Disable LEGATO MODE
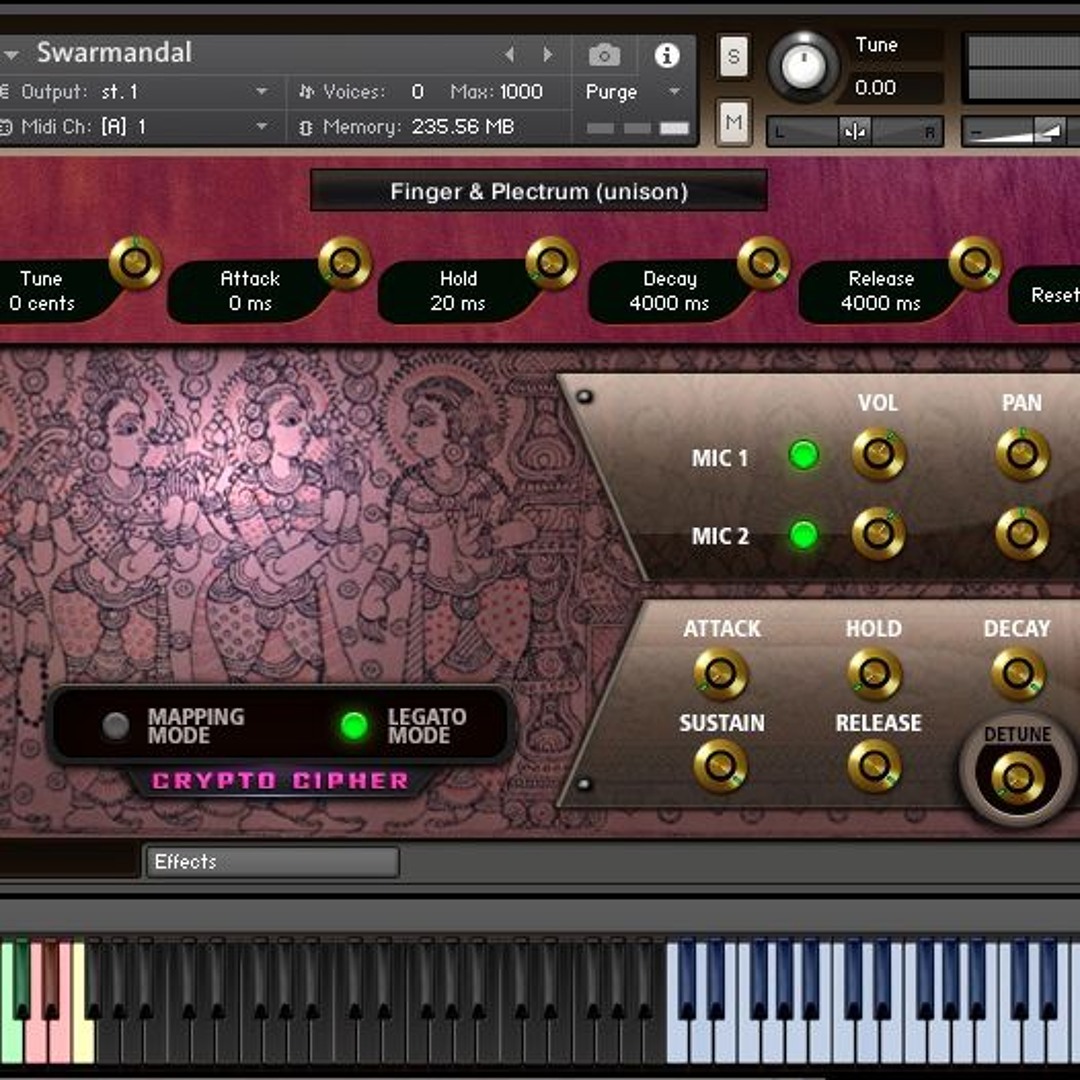The image size is (1080, 1080). [x=354, y=726]
